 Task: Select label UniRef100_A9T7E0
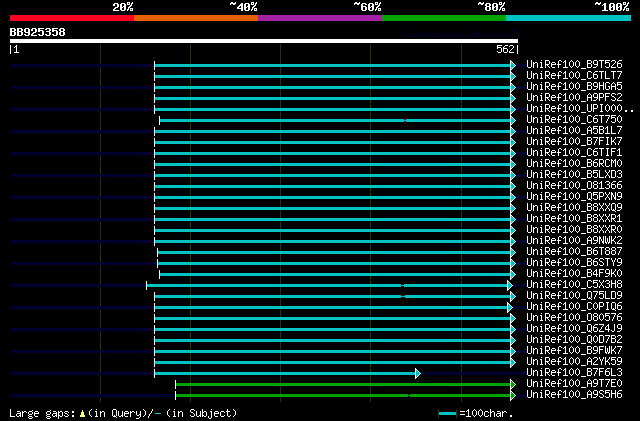[574, 384]
